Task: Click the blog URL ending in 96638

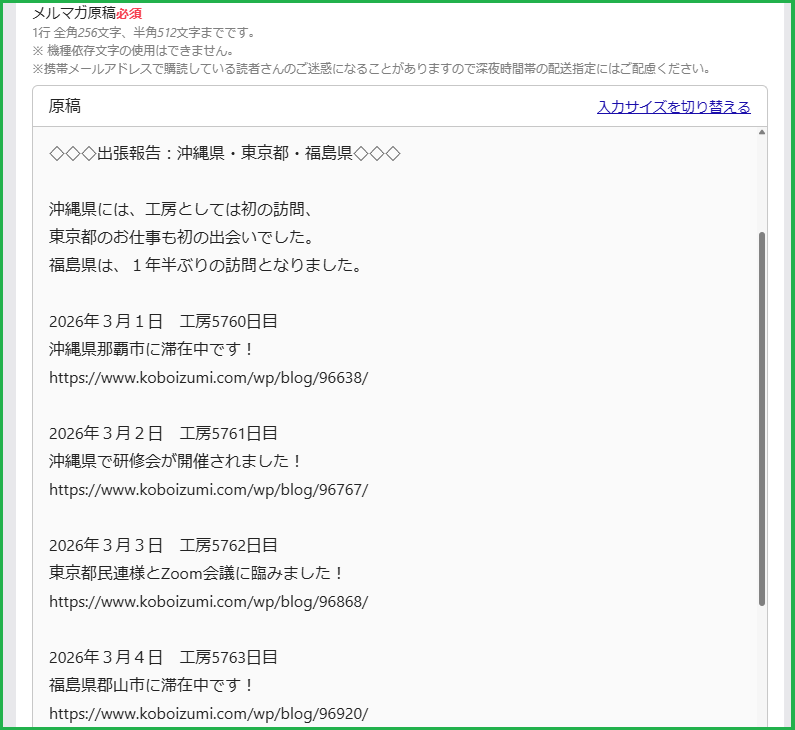Action: [x=208, y=378]
